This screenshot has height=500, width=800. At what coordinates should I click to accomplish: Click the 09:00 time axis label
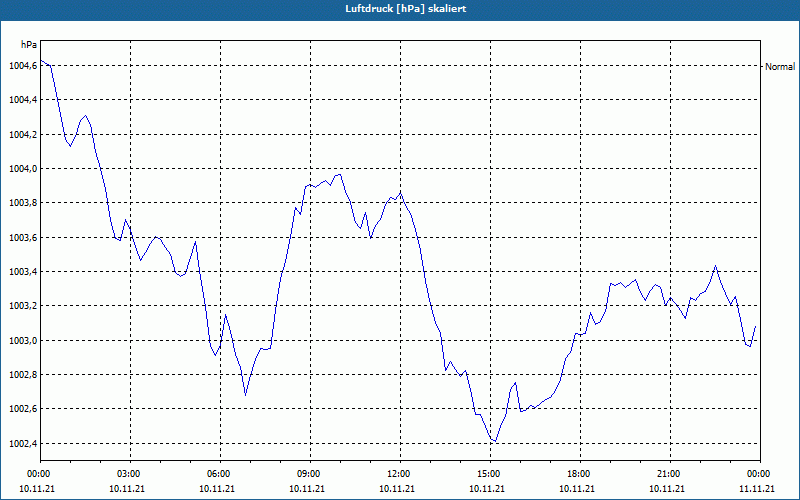click(x=310, y=474)
